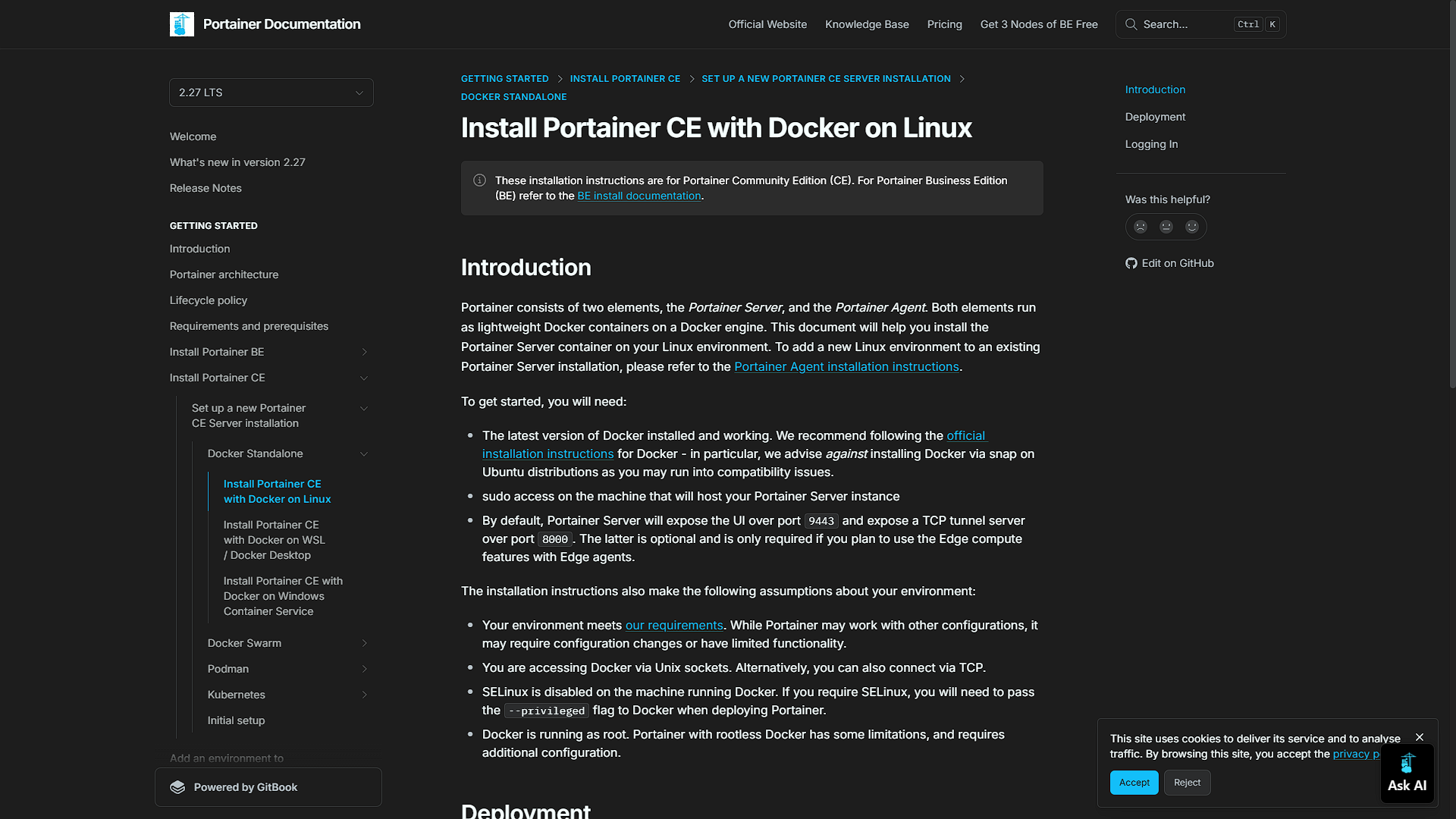Click the GitHub icon beside Edit on GitHub
Viewport: 1456px width, 819px height.
(x=1131, y=263)
